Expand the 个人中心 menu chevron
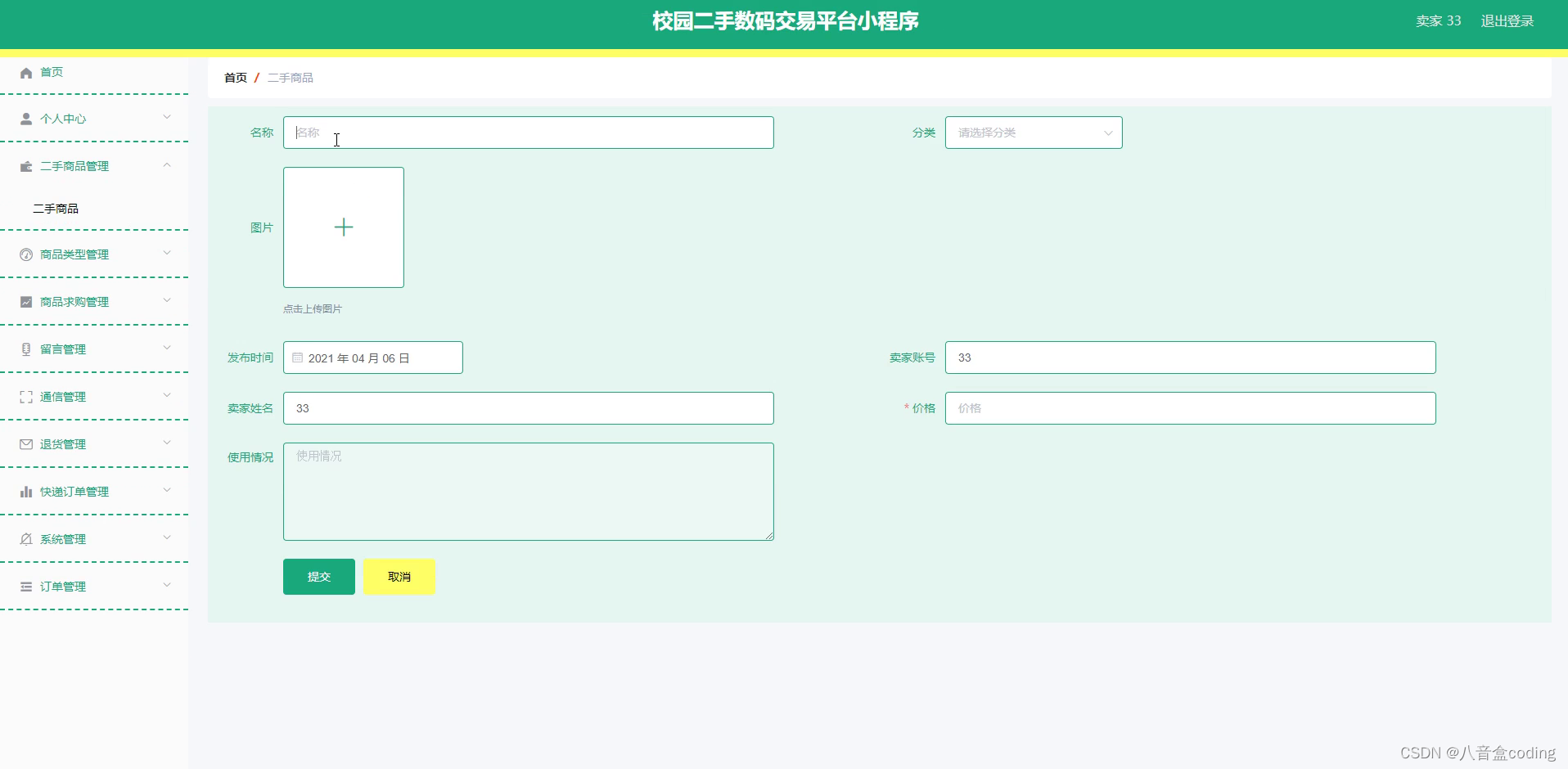The width and height of the screenshot is (1568, 769). [167, 118]
